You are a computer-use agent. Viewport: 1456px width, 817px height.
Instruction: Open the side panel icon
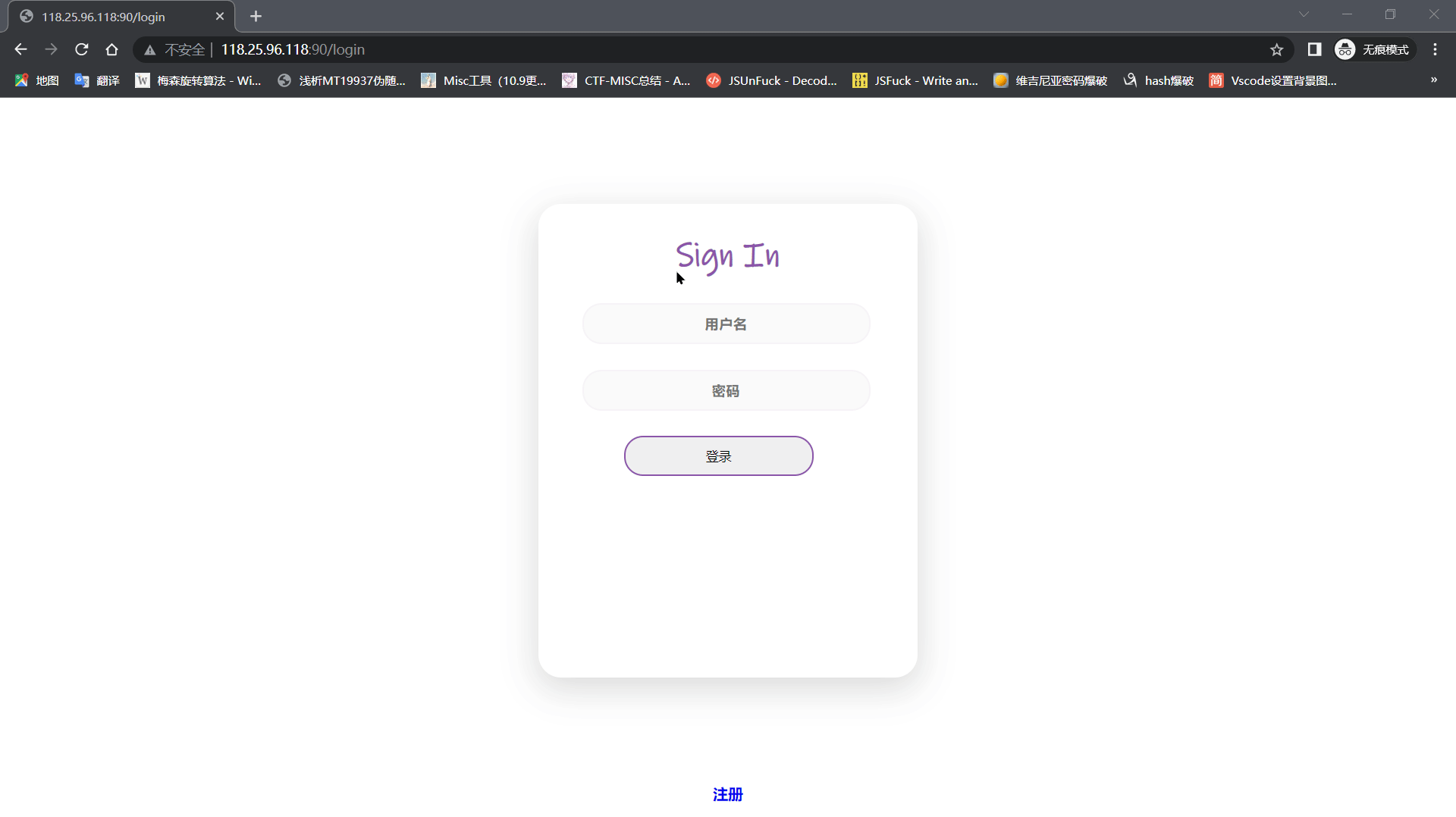pyautogui.click(x=1314, y=49)
